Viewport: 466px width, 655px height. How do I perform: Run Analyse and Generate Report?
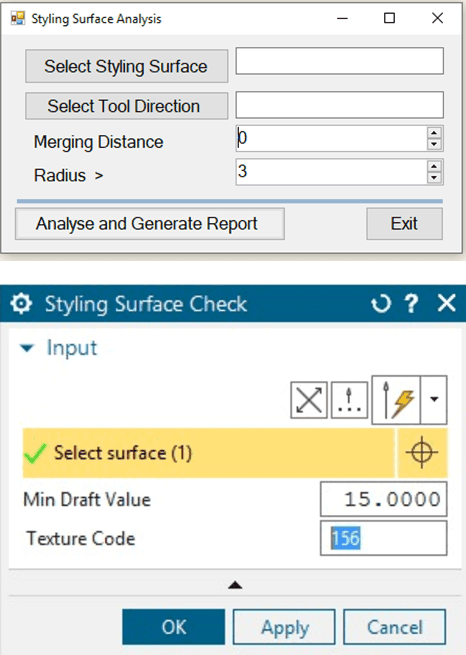point(150,224)
